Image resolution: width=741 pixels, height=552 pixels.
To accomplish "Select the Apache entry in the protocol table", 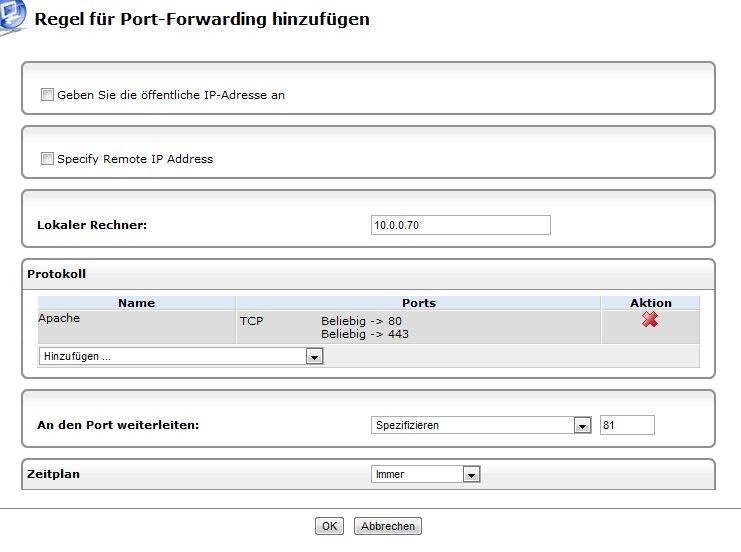I will [58, 319].
